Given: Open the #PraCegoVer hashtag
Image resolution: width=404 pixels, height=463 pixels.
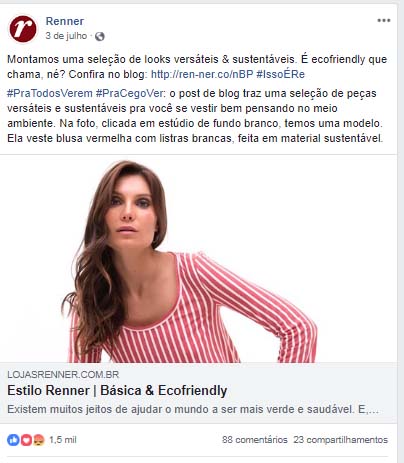Looking at the screenshot, I should pyautogui.click(x=130, y=93).
